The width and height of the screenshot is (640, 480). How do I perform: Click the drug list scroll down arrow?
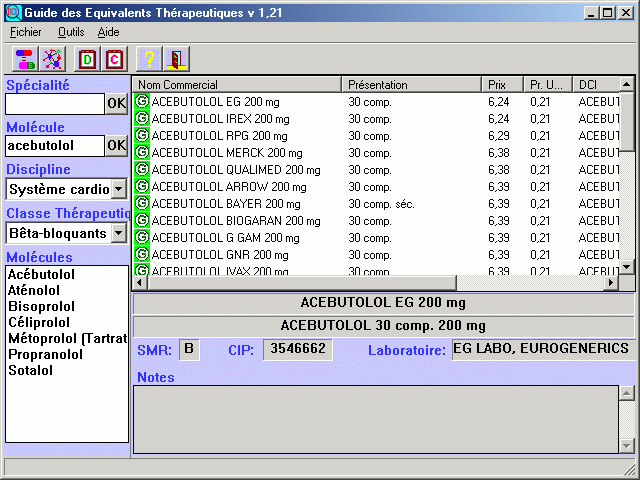point(627,267)
